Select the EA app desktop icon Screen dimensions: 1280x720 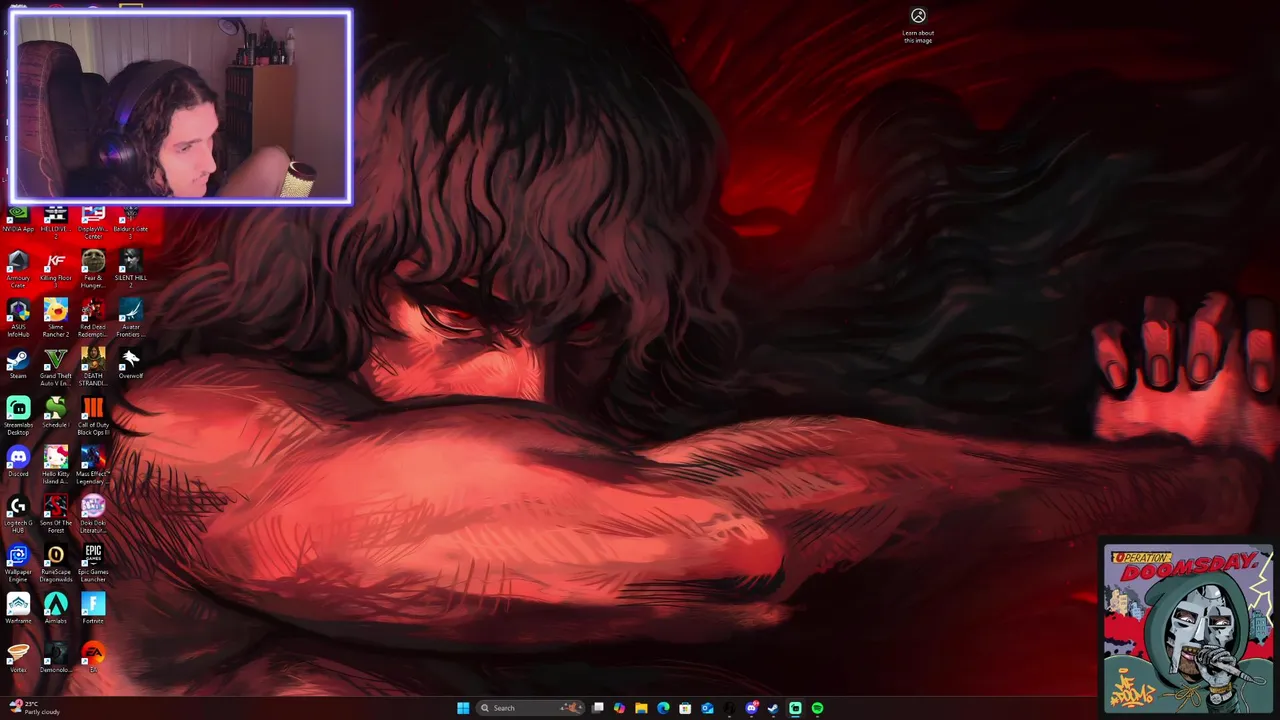click(93, 657)
